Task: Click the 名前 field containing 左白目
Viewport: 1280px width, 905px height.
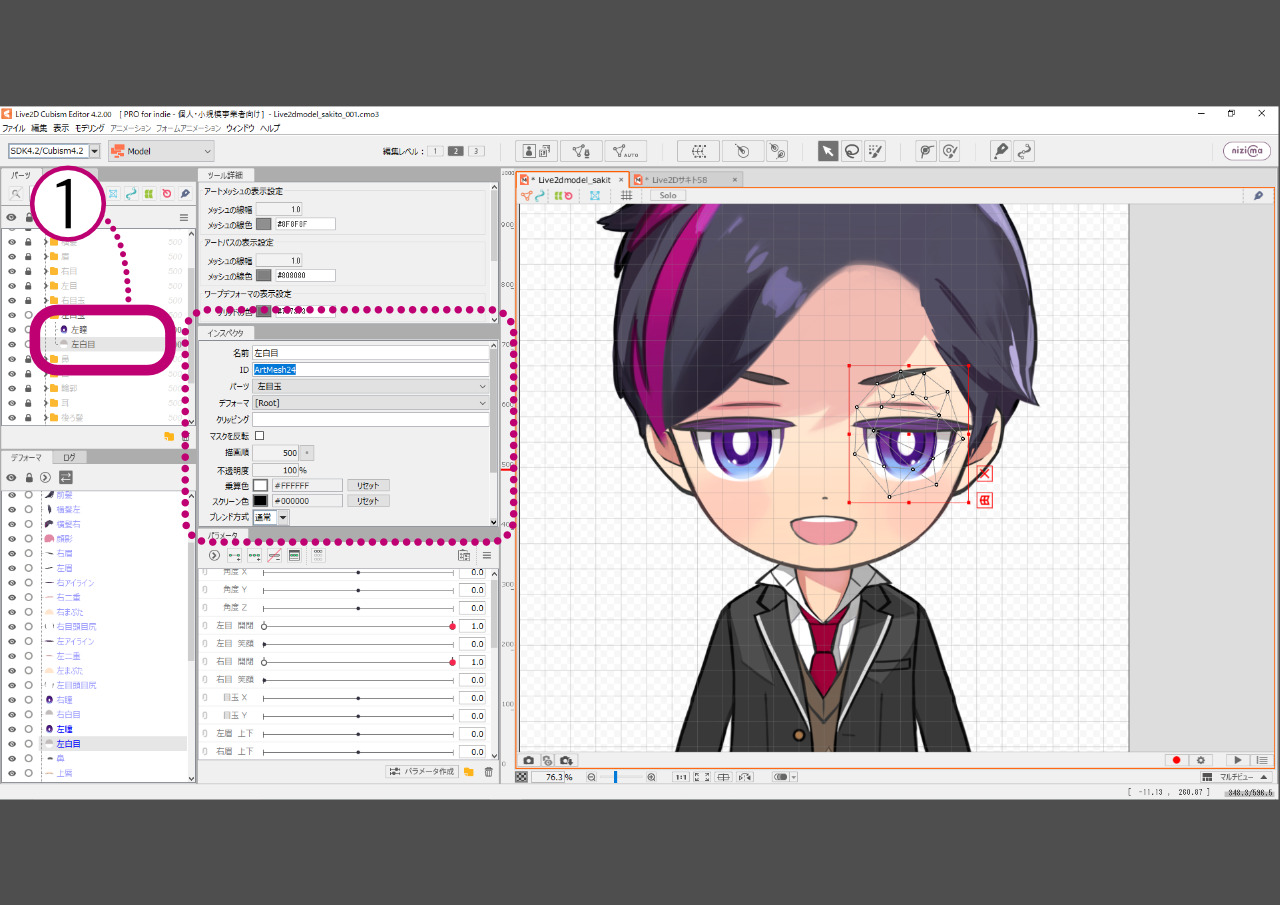Action: (371, 353)
